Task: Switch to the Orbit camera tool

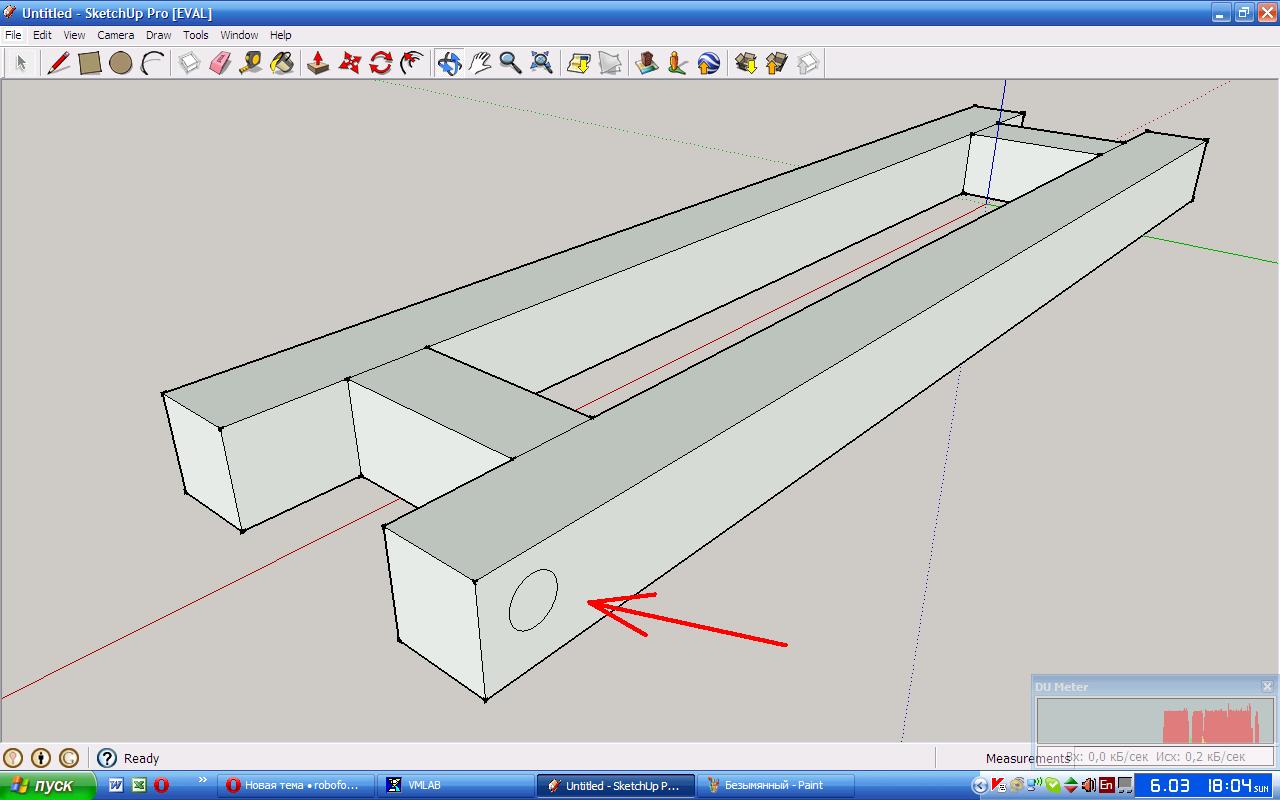Action: pyautogui.click(x=449, y=63)
